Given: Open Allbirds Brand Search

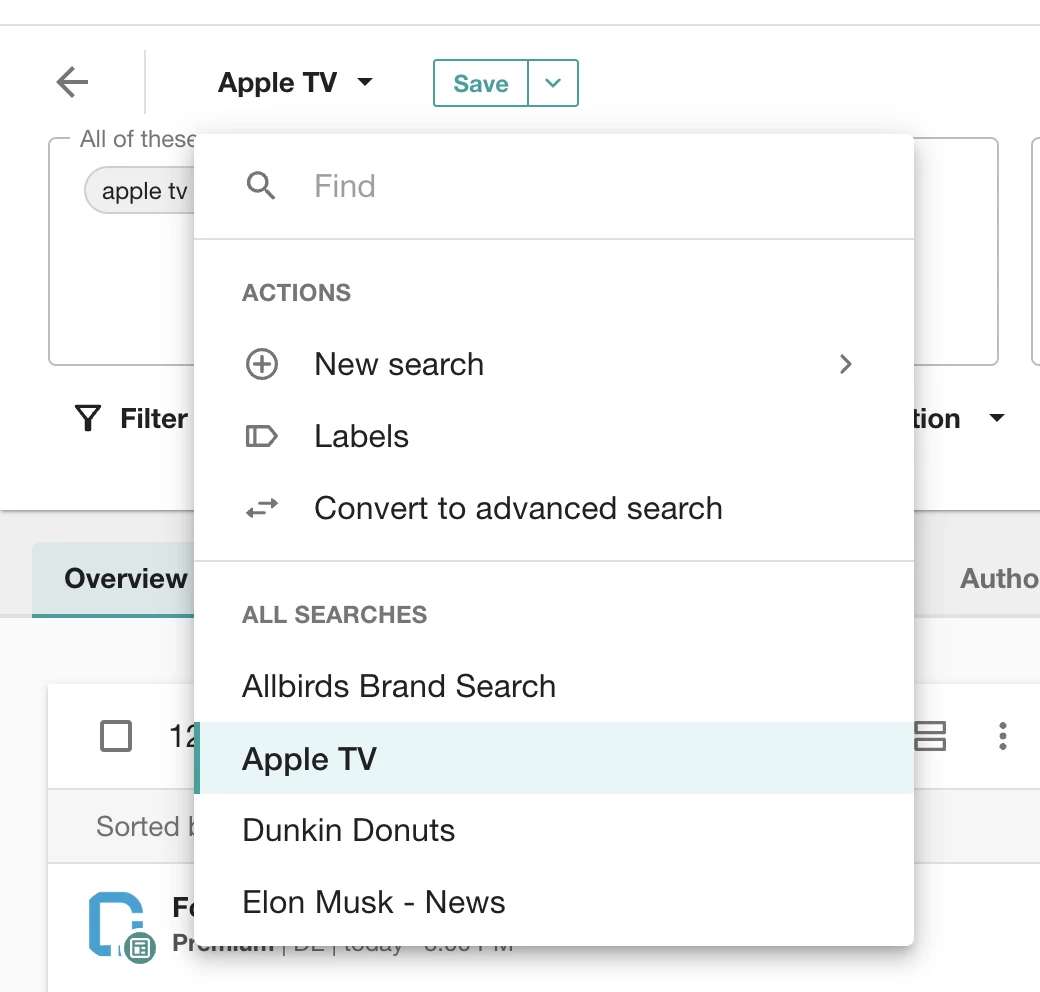Looking at the screenshot, I should click(553, 686).
